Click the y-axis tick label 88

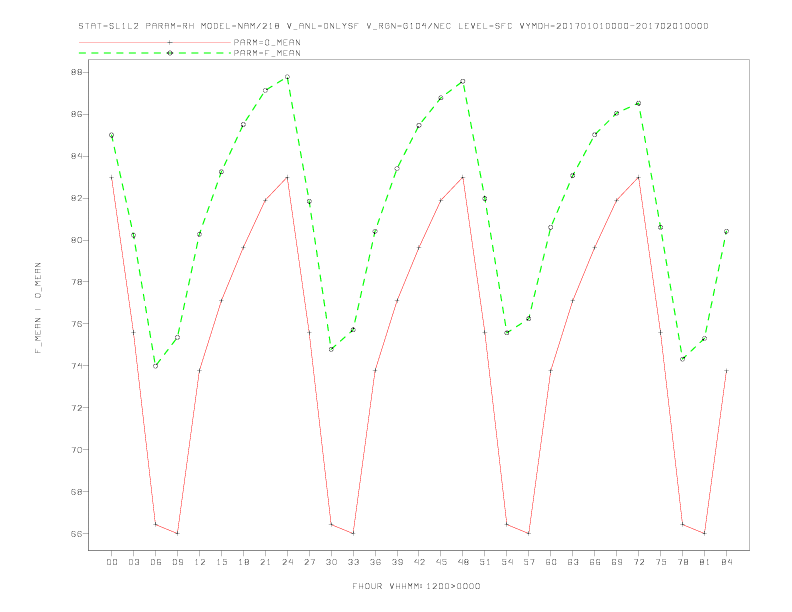coord(76,72)
